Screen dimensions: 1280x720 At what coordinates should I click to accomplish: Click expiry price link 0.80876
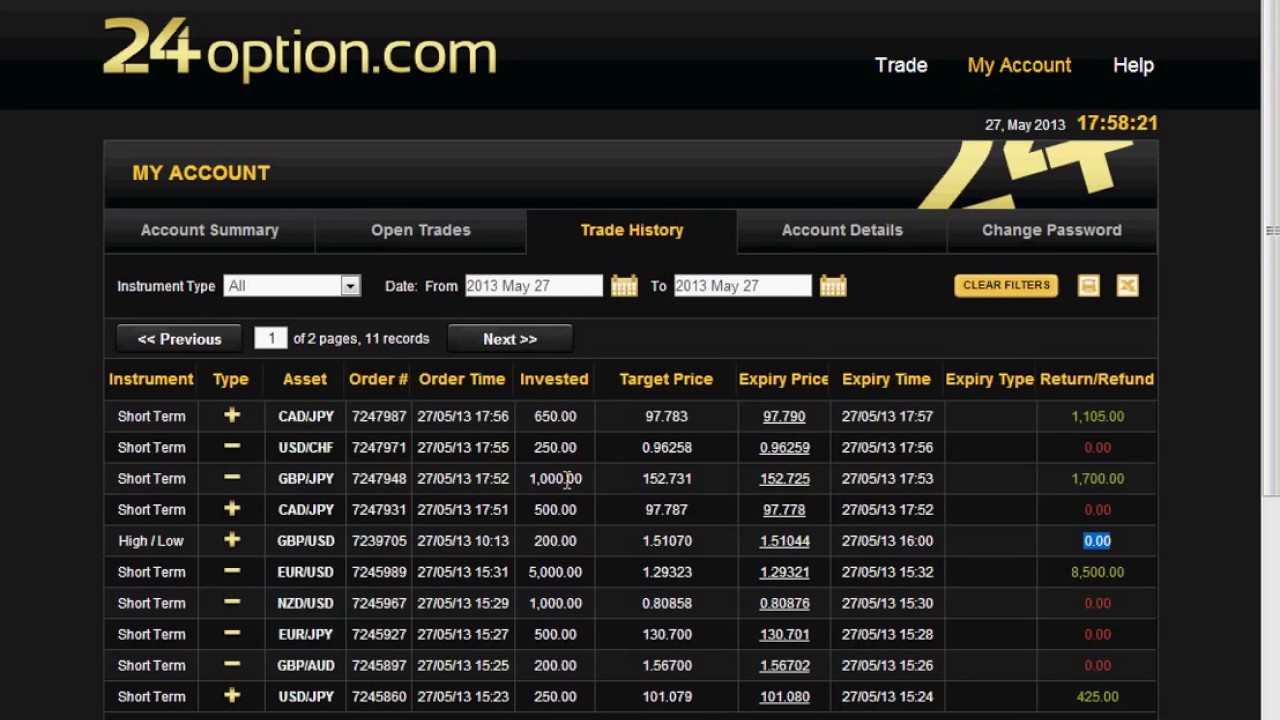click(784, 602)
